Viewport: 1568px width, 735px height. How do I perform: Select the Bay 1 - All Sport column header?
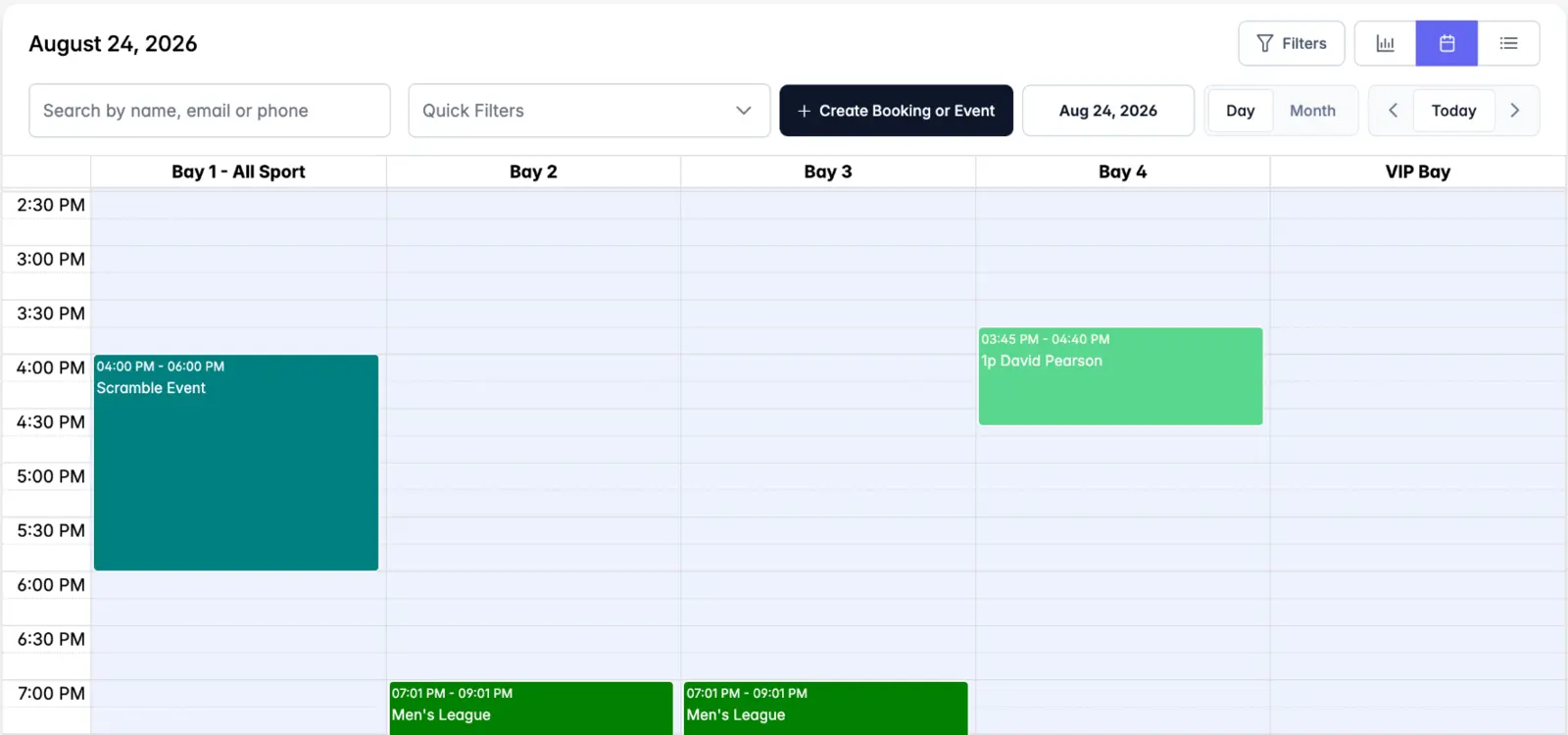click(238, 171)
